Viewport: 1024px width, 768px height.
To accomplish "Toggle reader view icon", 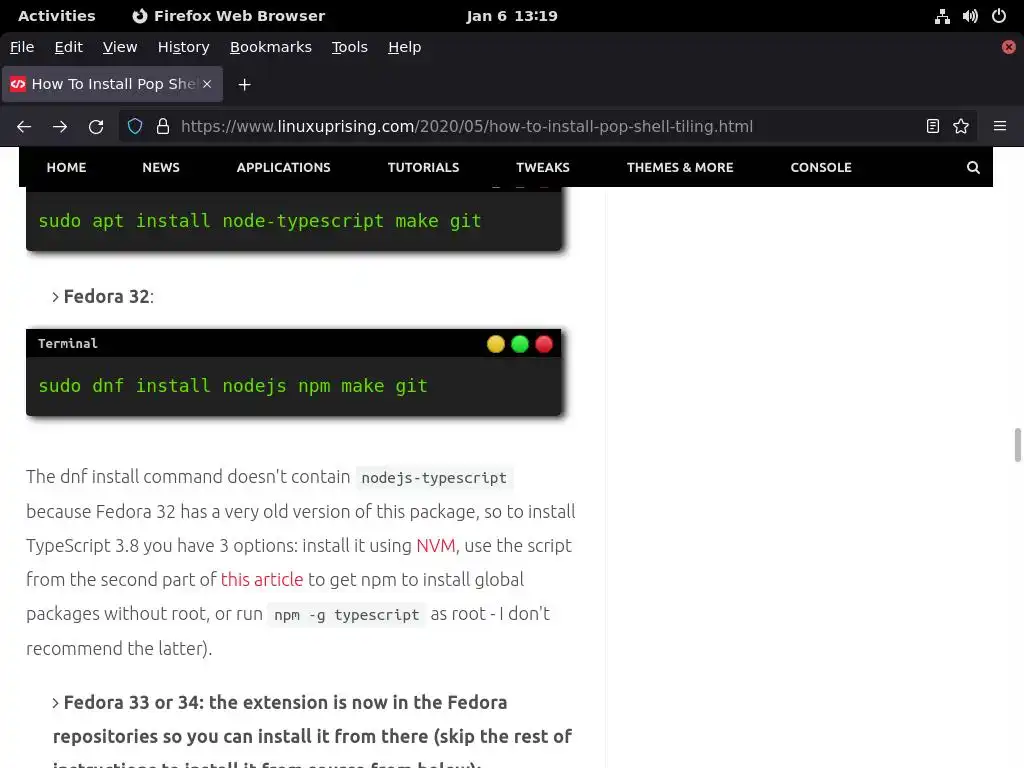I will [933, 126].
